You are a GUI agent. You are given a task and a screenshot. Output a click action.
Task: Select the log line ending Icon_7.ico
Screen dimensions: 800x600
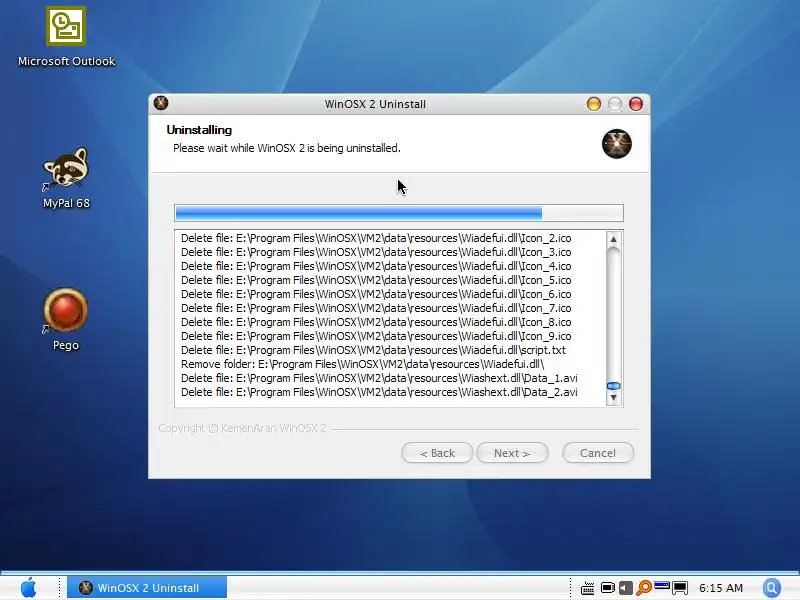pyautogui.click(x=376, y=308)
